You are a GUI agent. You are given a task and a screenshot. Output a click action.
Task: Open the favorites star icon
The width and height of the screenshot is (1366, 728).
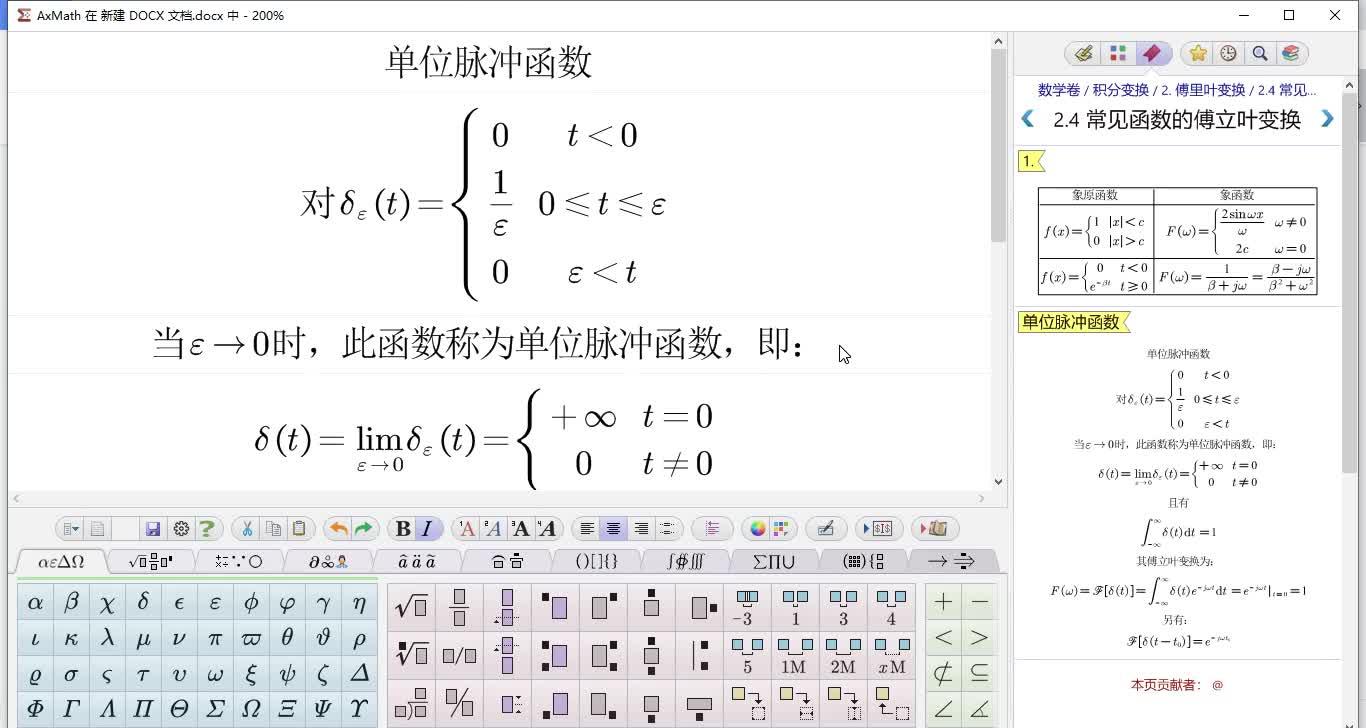[x=1198, y=53]
